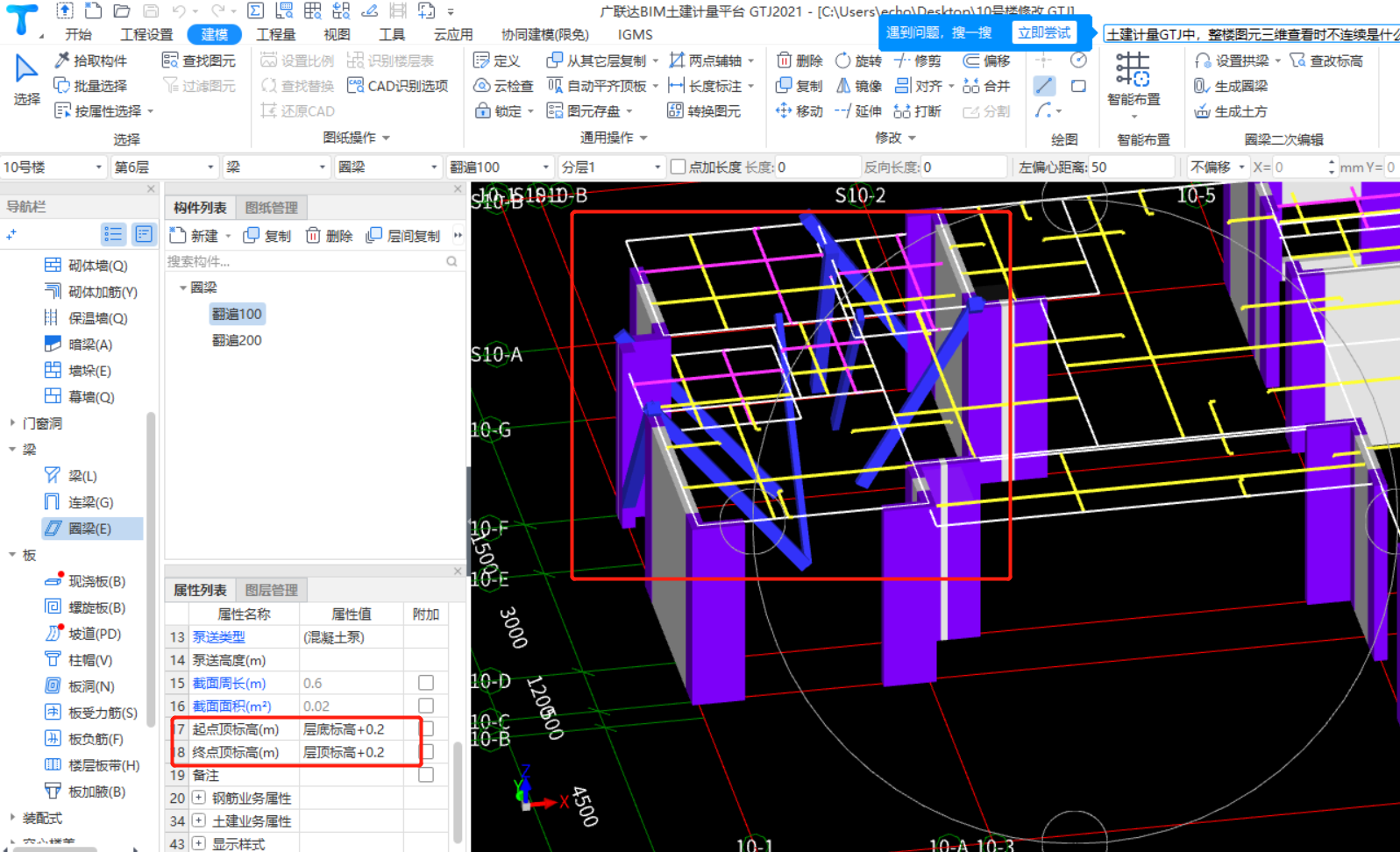Select the 移动 move tool
This screenshot has height=852, width=1400.
coord(799,111)
